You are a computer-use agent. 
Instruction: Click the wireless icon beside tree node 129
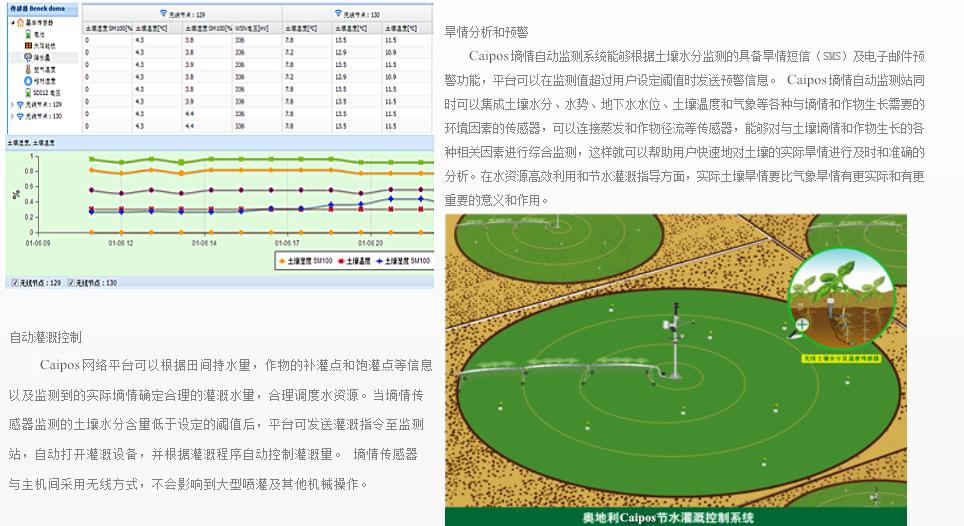[x=20, y=104]
